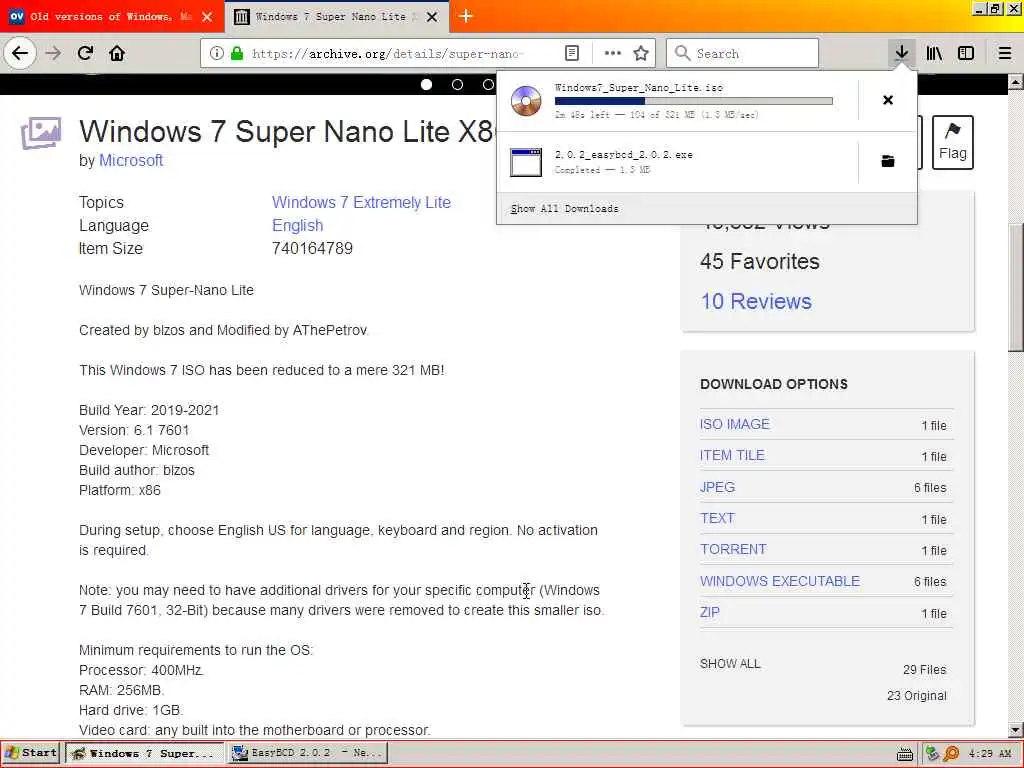Click the vertical scrollbar thumb
The width and height of the screenshot is (1024, 768).
click(x=1016, y=289)
